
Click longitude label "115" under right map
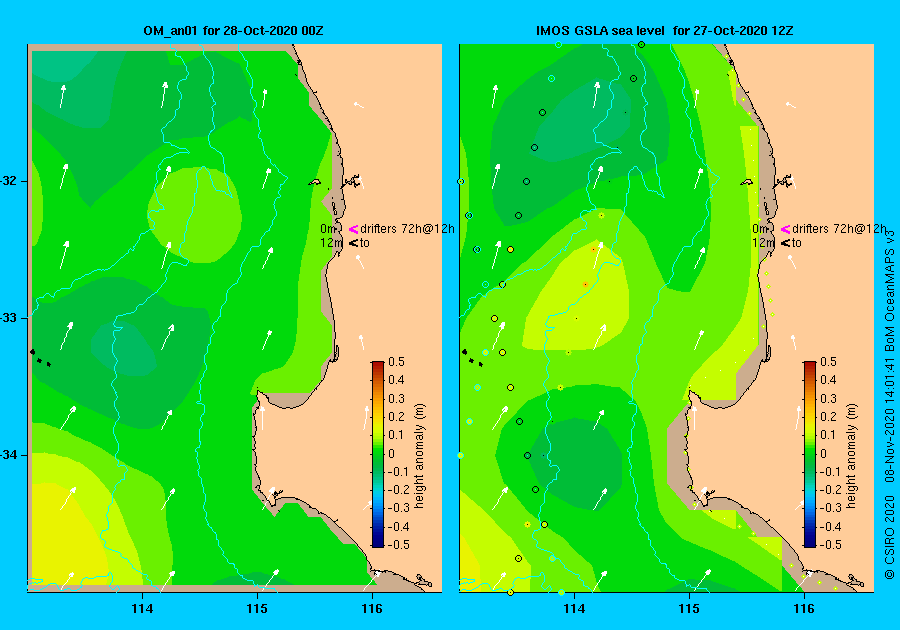tap(689, 609)
